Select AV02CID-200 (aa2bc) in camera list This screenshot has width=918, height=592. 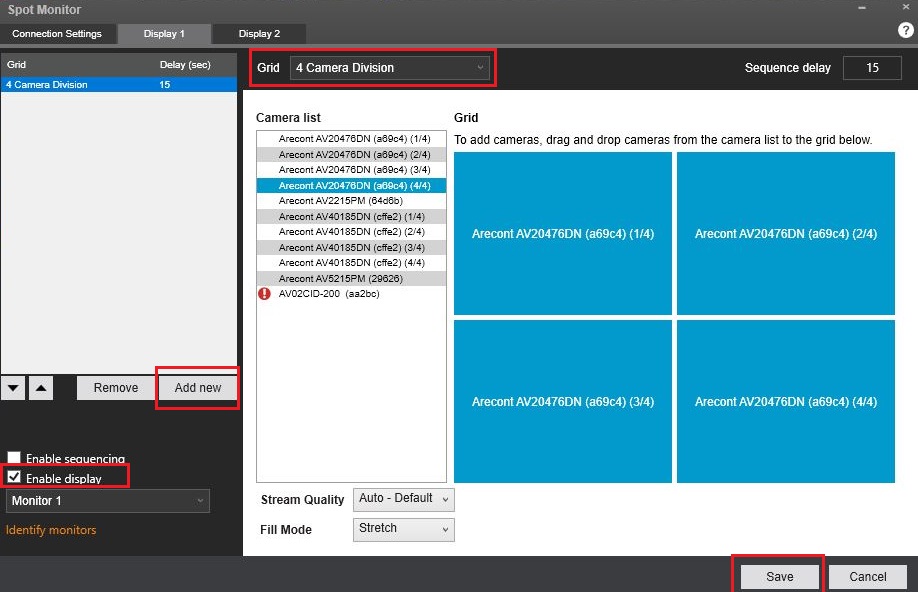(351, 294)
